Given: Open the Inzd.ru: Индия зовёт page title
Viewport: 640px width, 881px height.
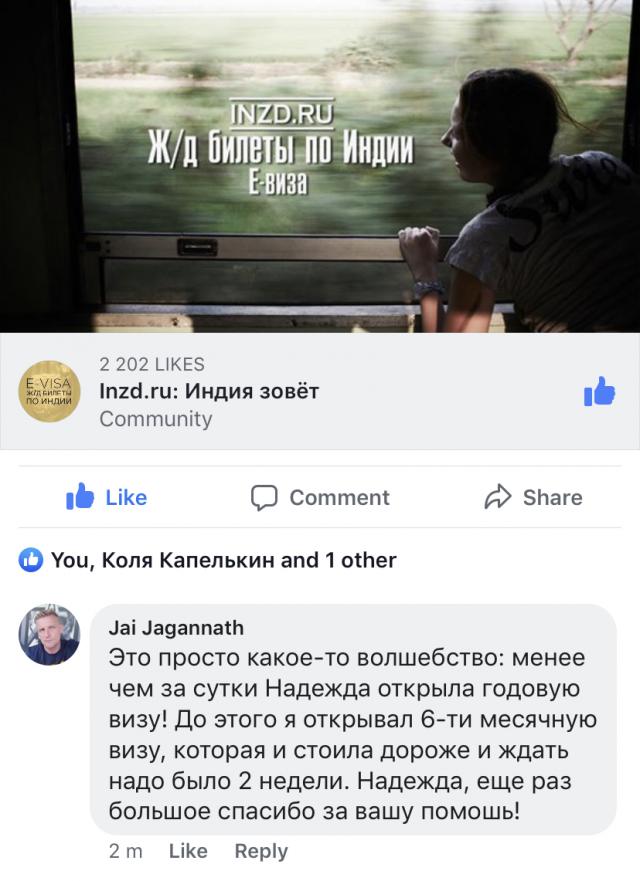Looking at the screenshot, I should pos(209,391).
